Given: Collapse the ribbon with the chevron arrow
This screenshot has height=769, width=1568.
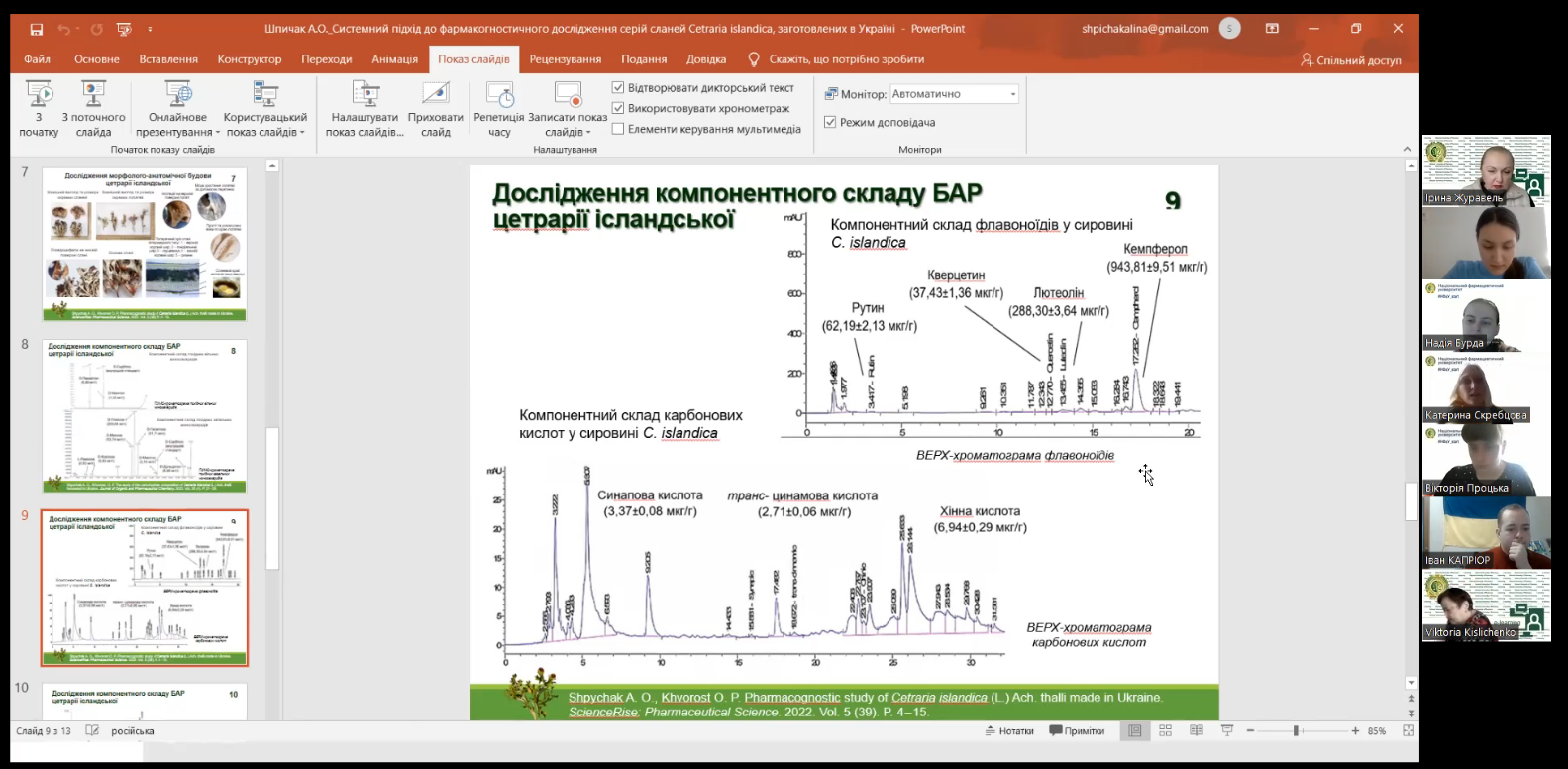Looking at the screenshot, I should (1408, 149).
